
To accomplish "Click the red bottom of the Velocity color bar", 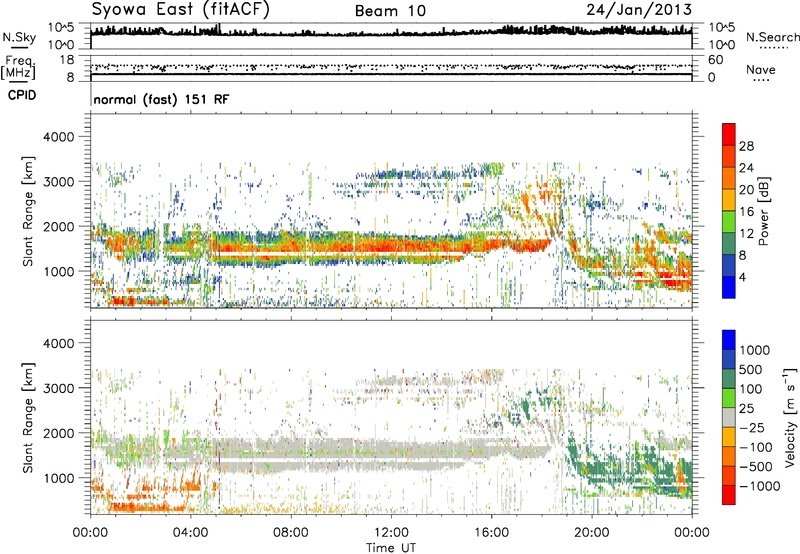I will tap(729, 495).
